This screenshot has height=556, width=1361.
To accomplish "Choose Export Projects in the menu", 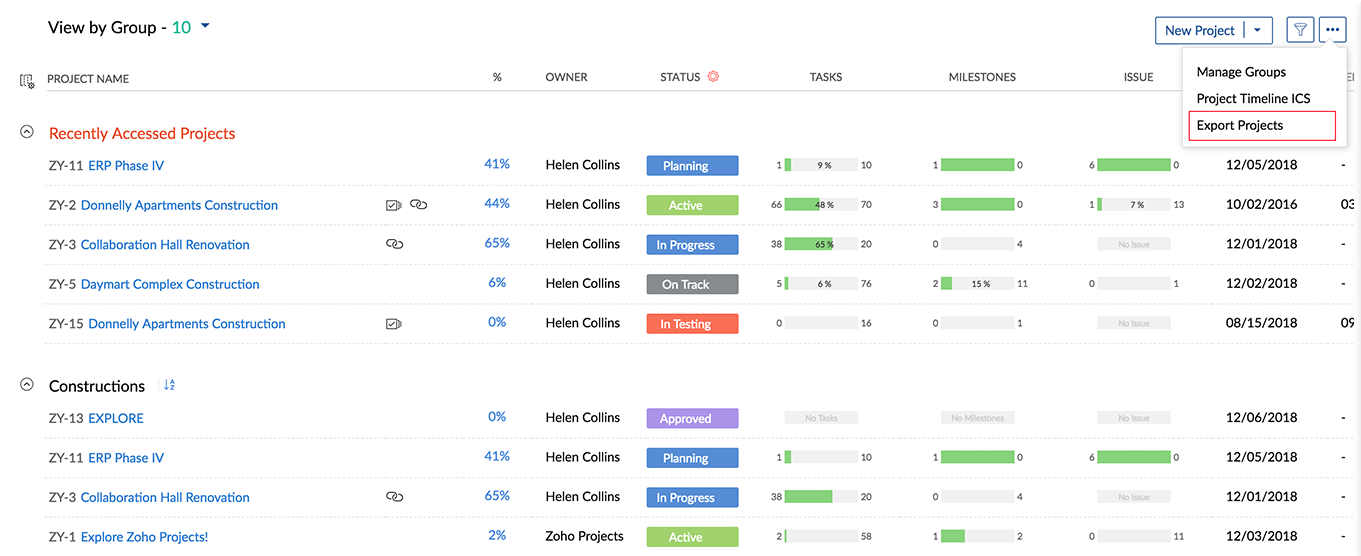I will [1239, 125].
